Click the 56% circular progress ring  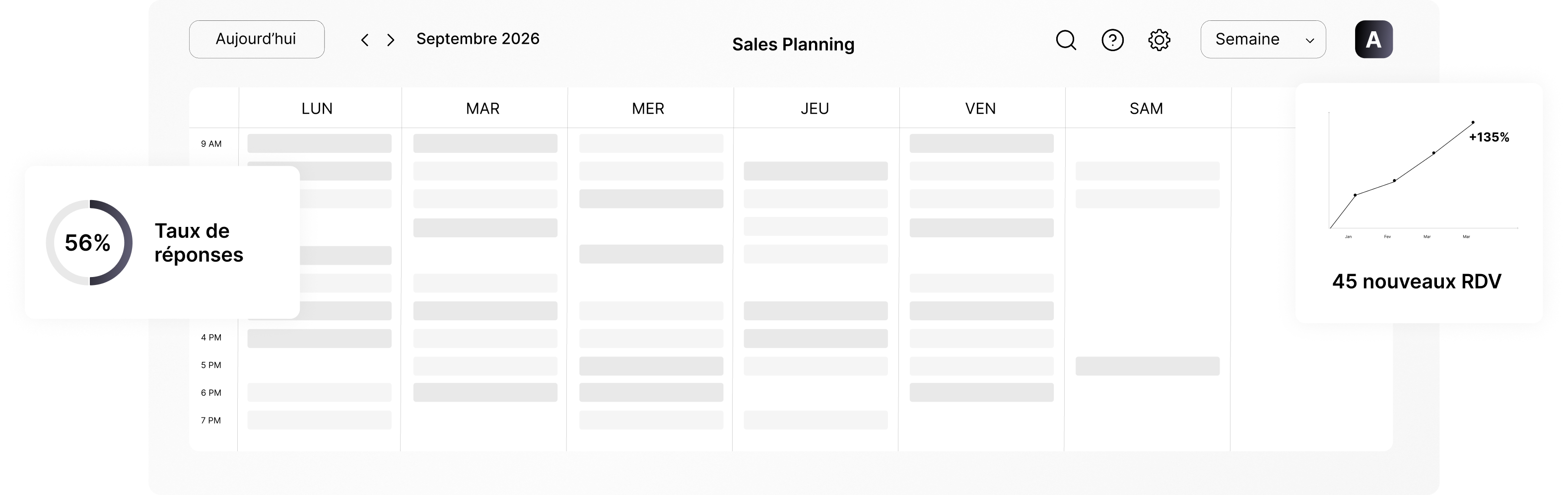pos(89,242)
